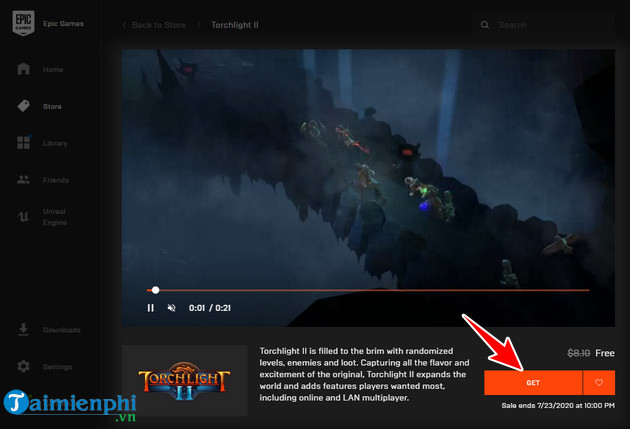This screenshot has width=630, height=429.
Task: Click the Back to Store link
Action: 159,25
